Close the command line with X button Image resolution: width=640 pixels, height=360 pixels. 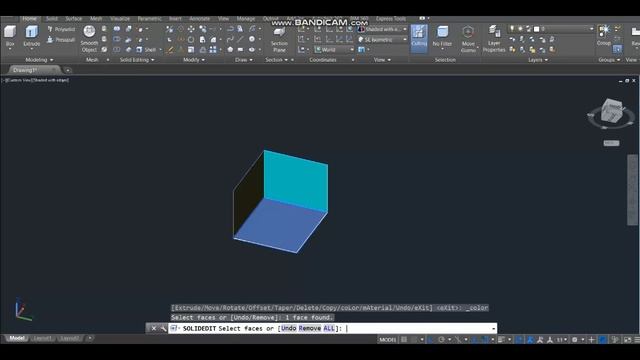(x=153, y=328)
